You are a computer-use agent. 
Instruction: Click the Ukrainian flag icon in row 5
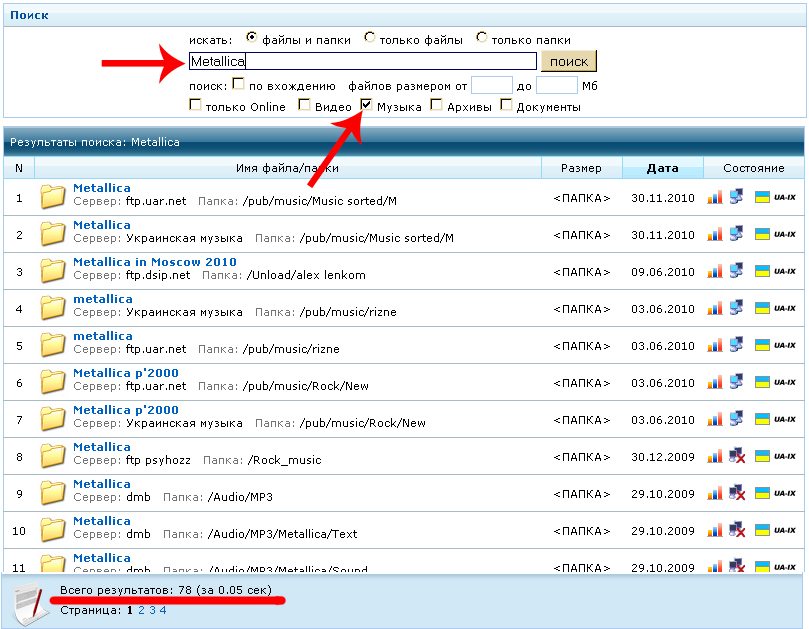[x=762, y=345]
